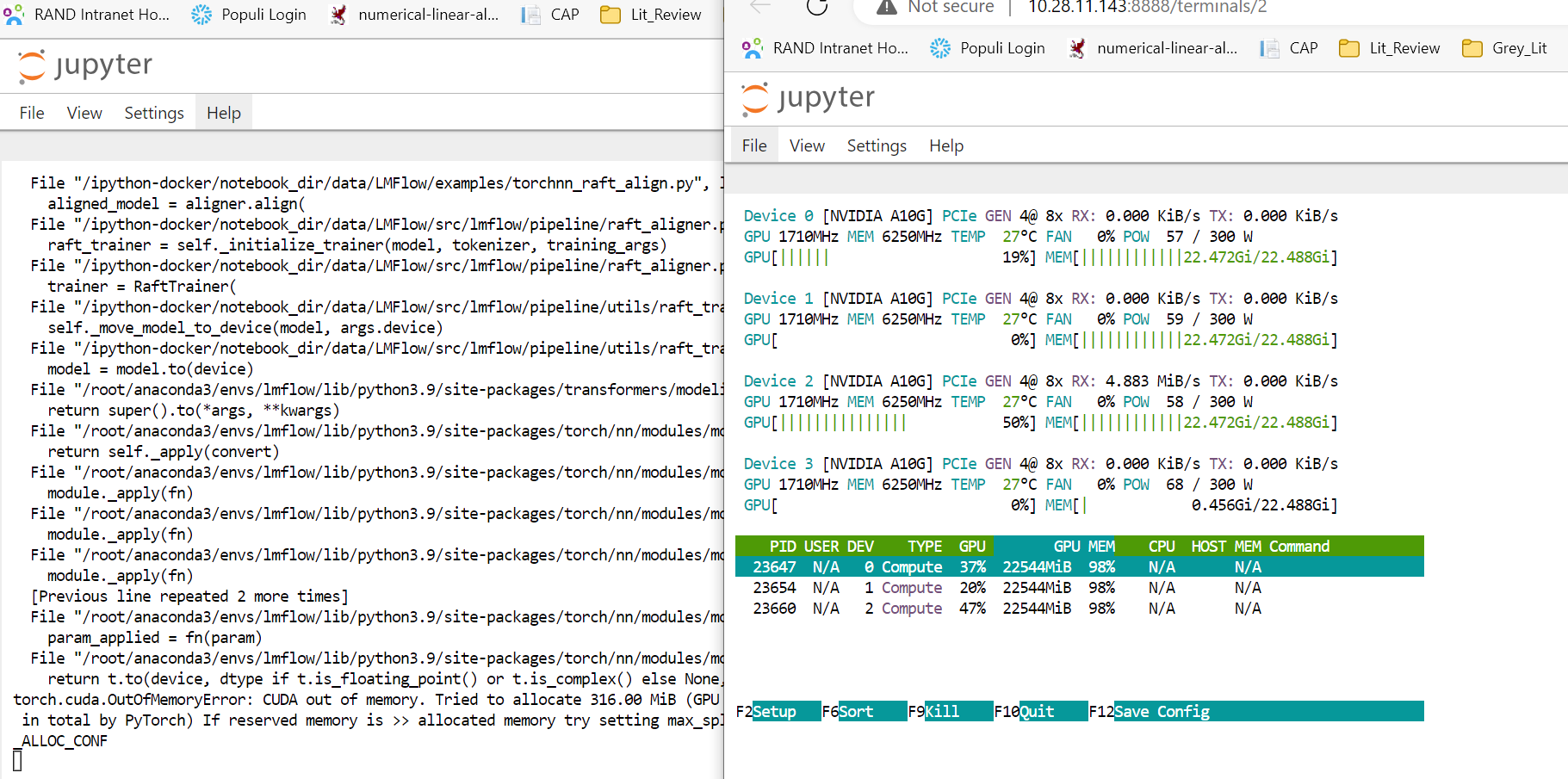This screenshot has width=1568, height=779.
Task: Open the CAP bookmark
Action: (1288, 48)
